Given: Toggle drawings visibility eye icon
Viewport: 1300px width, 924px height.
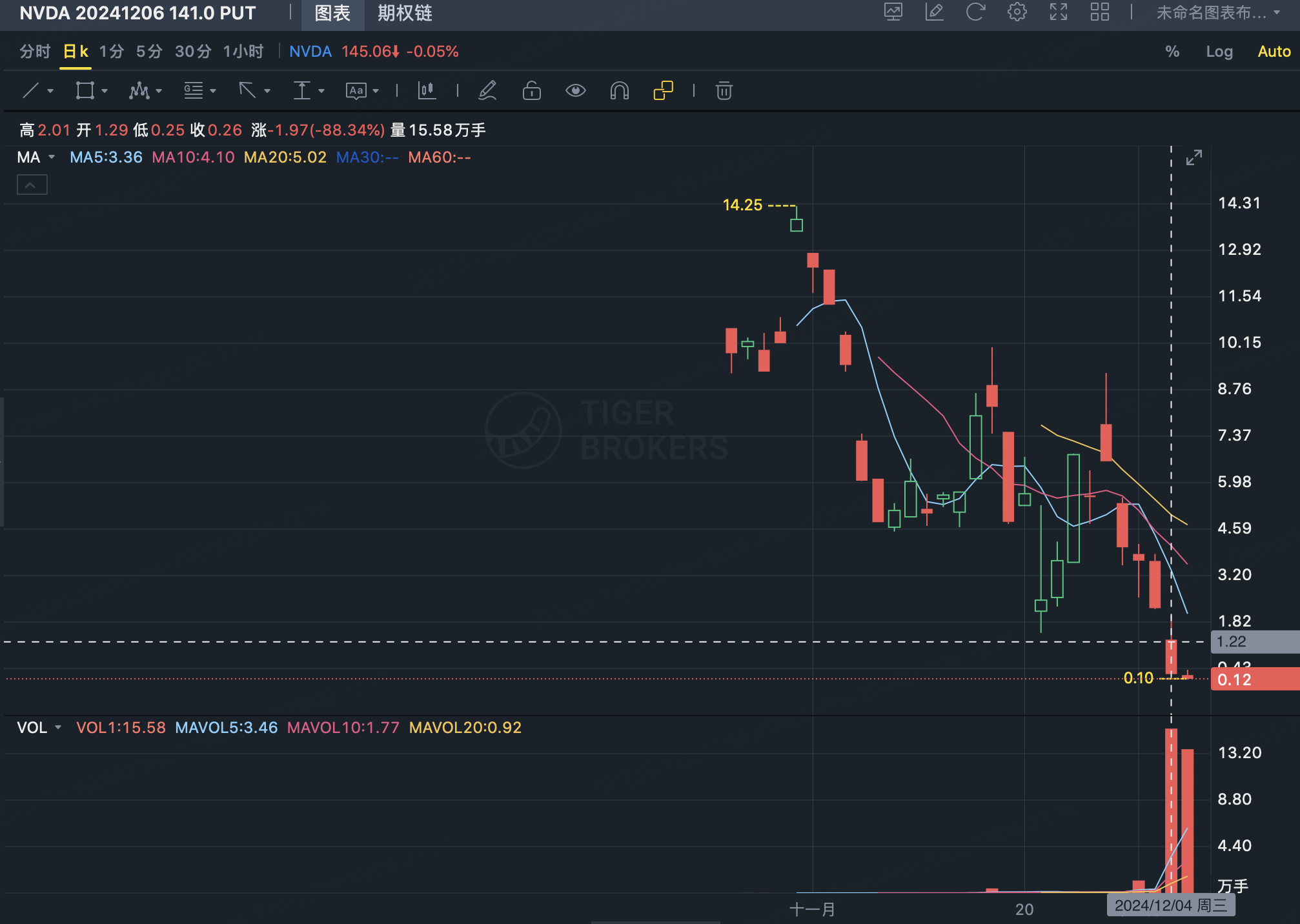Looking at the screenshot, I should [x=575, y=91].
